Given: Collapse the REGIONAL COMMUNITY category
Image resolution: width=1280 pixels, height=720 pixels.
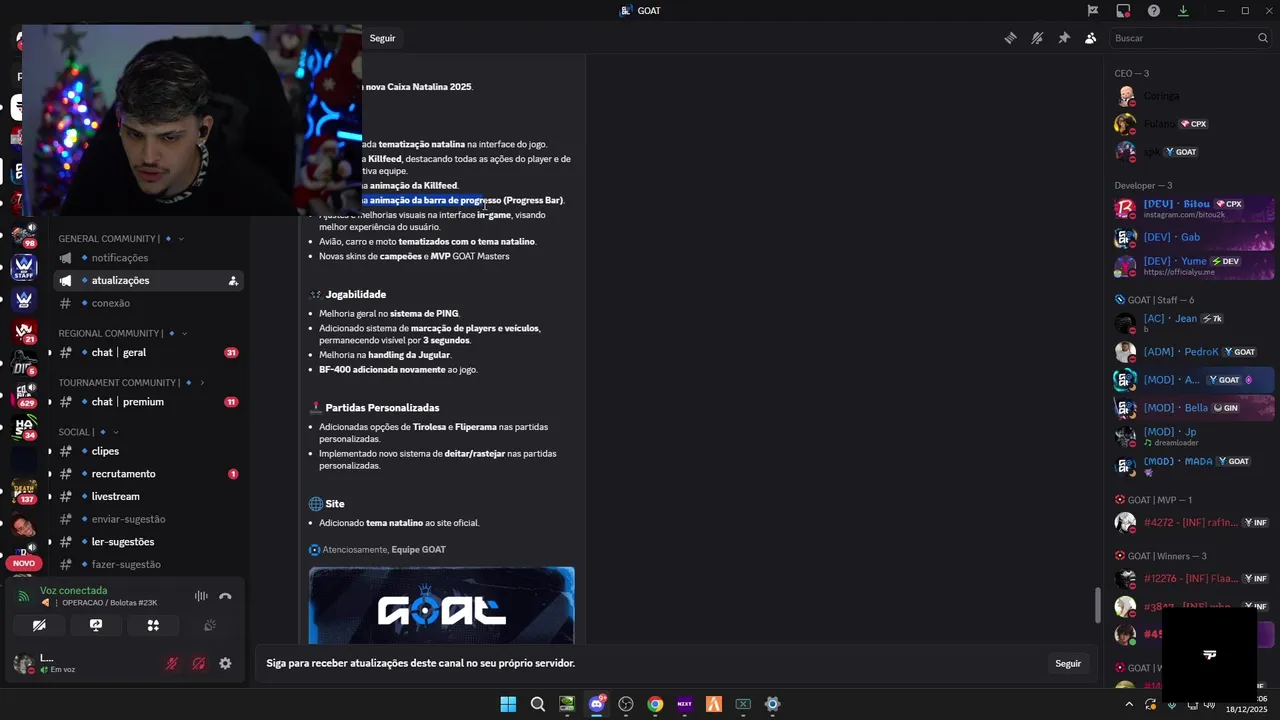Looking at the screenshot, I should click(x=123, y=333).
